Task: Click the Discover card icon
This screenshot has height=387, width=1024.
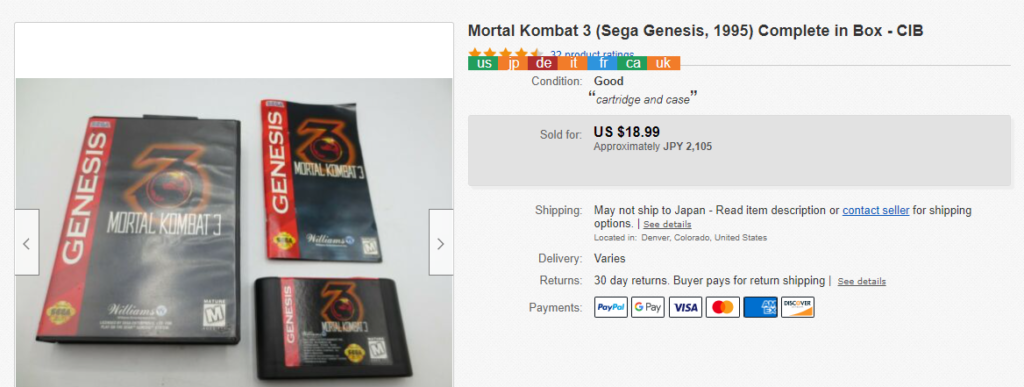Action: tap(797, 307)
